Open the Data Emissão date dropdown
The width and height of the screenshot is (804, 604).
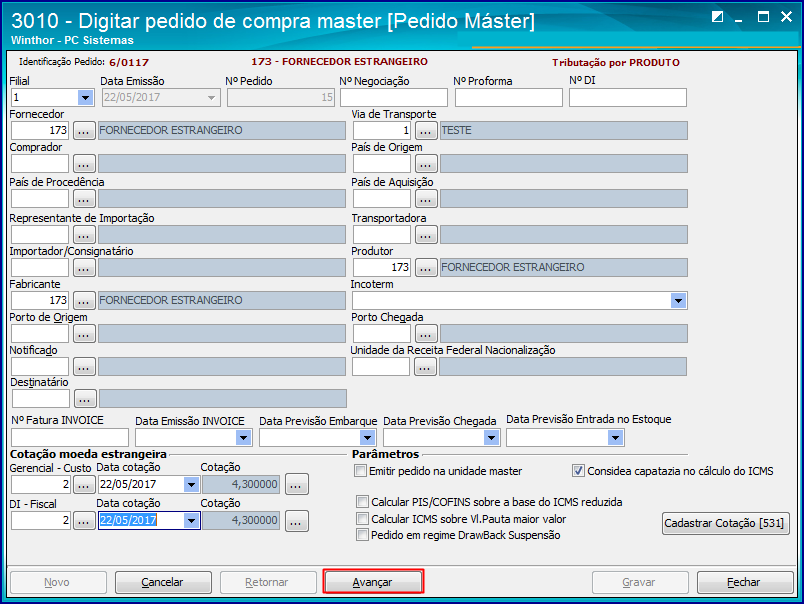pos(211,97)
